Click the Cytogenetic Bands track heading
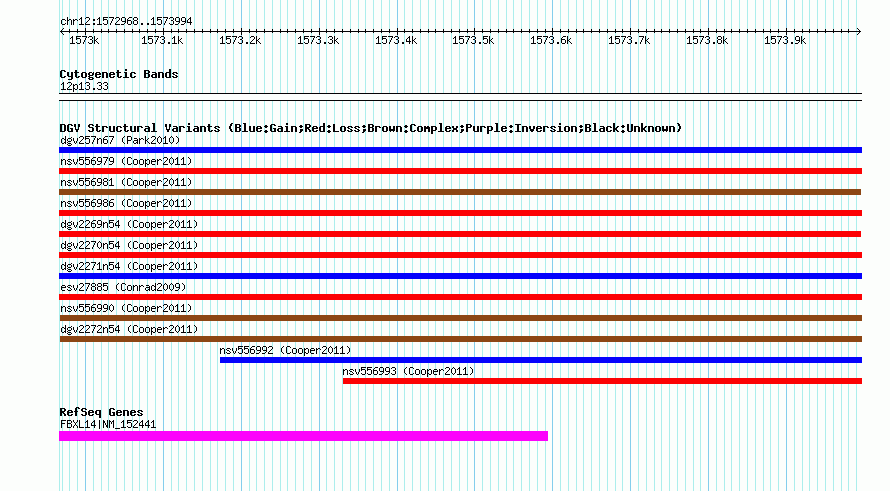Viewport: 890px width, 491px height. pos(119,74)
